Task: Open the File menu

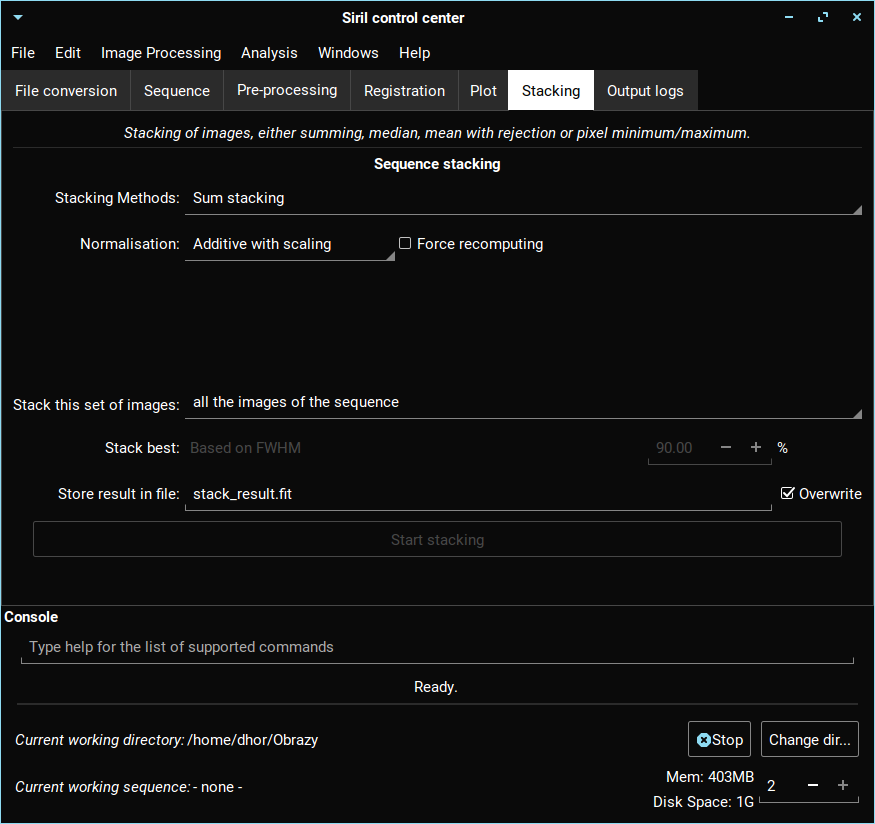Action: [x=23, y=53]
